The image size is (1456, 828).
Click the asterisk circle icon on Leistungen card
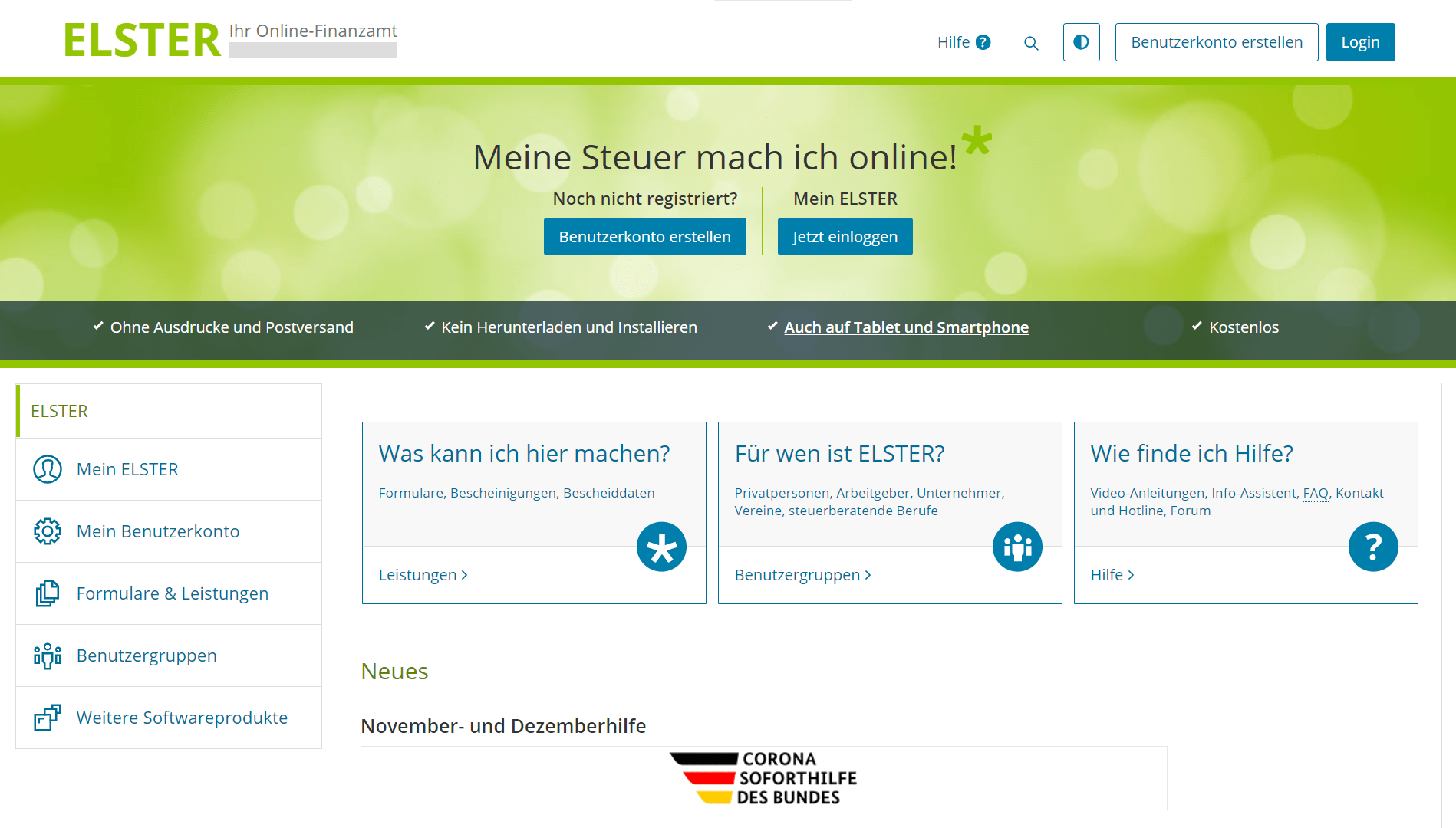[x=661, y=547]
